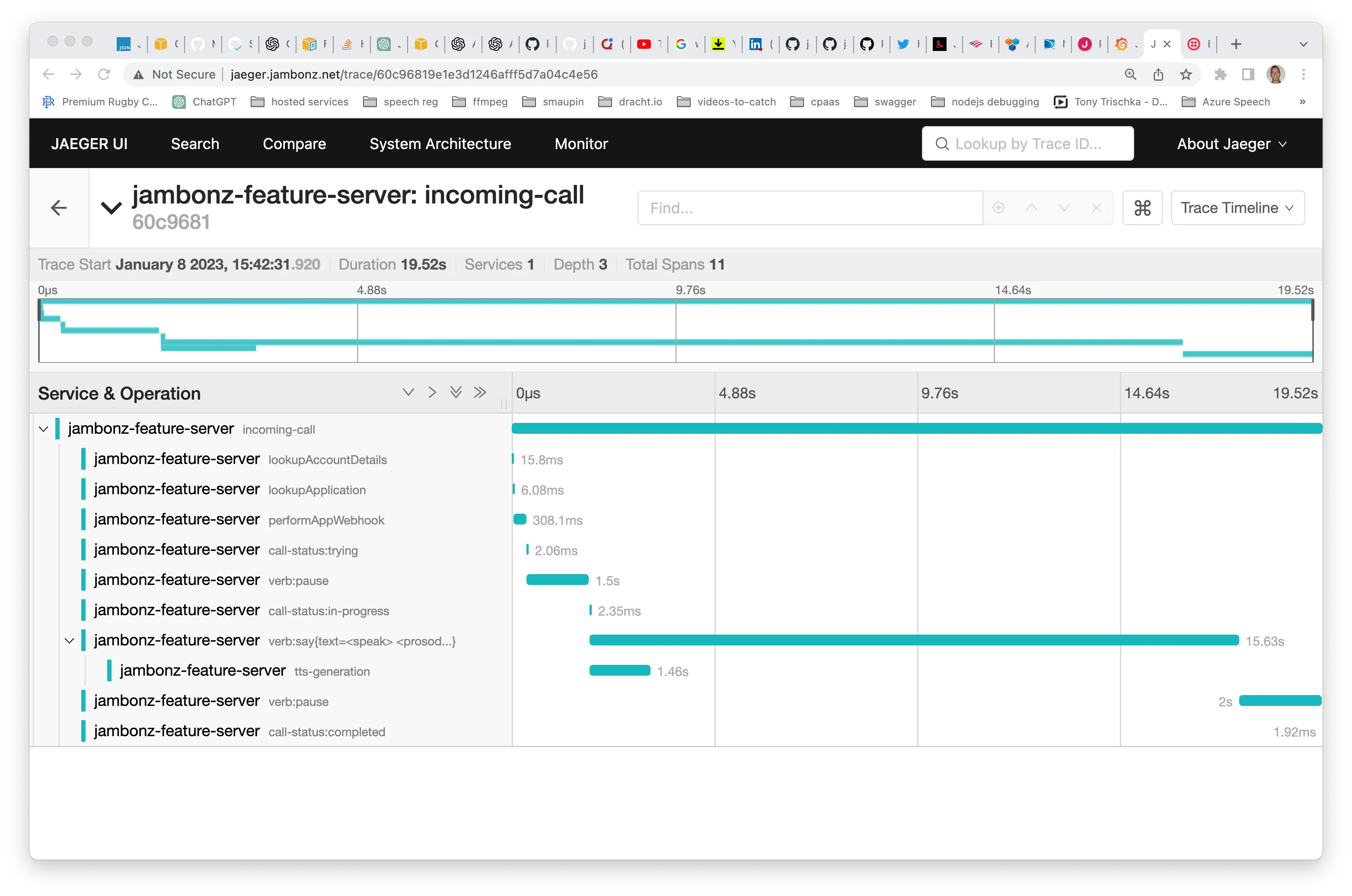Click the 308.1ms performAppWebhook bar
This screenshot has width=1352, height=896.
(x=520, y=519)
